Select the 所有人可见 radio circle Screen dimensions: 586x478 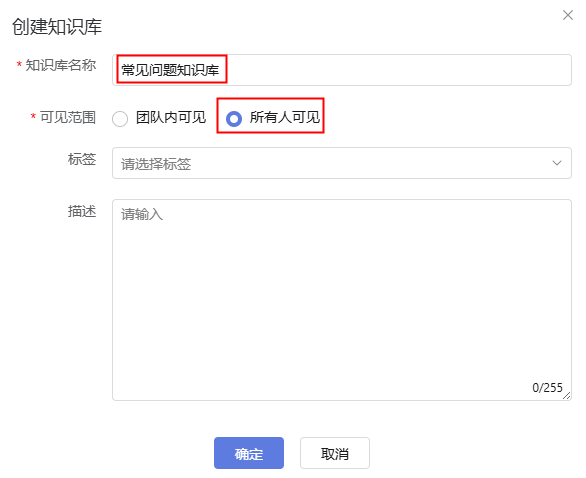[234, 119]
